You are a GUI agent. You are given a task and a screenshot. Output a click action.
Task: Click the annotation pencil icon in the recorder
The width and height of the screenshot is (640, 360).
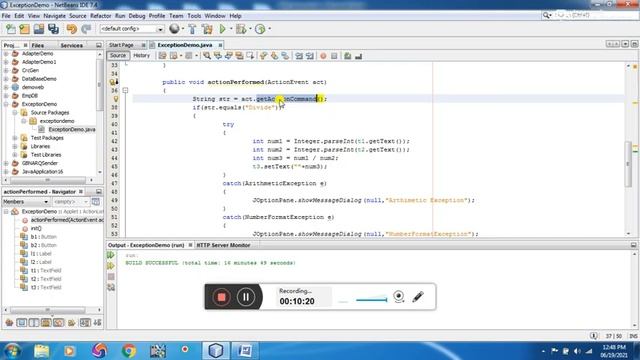pos(418,297)
